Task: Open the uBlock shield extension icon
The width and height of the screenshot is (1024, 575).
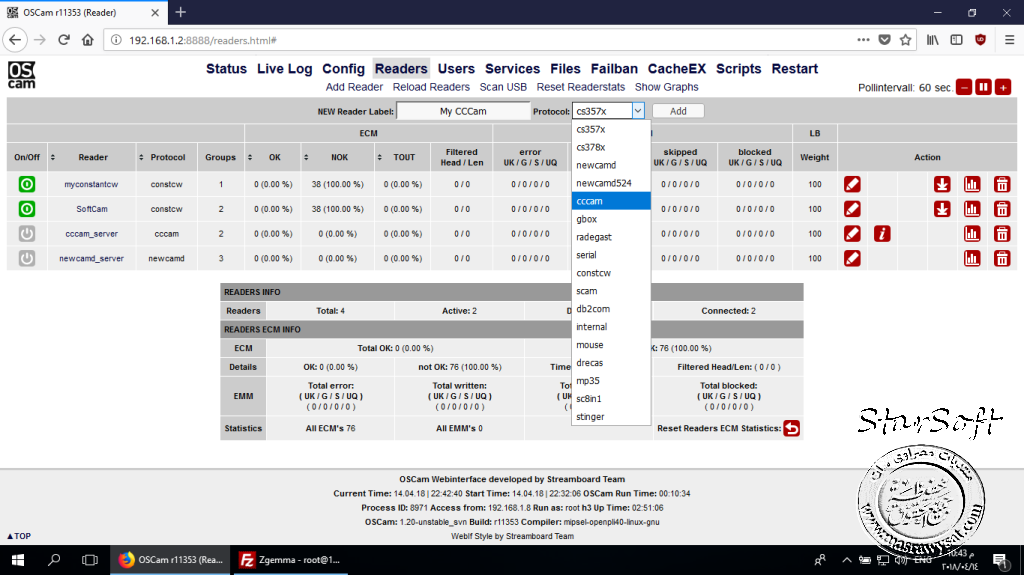Action: pos(980,40)
